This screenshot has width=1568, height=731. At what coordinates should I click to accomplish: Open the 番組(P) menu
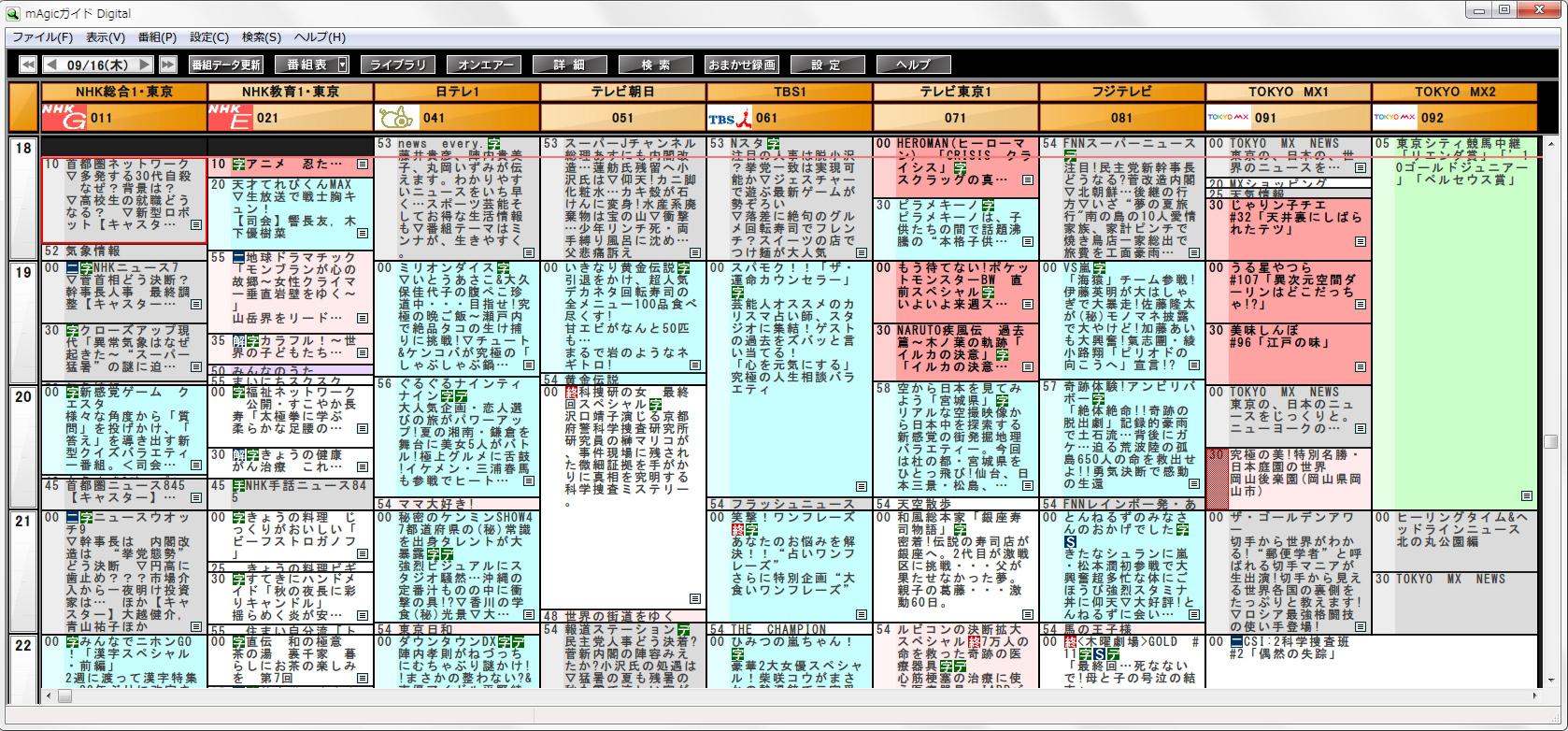click(156, 37)
